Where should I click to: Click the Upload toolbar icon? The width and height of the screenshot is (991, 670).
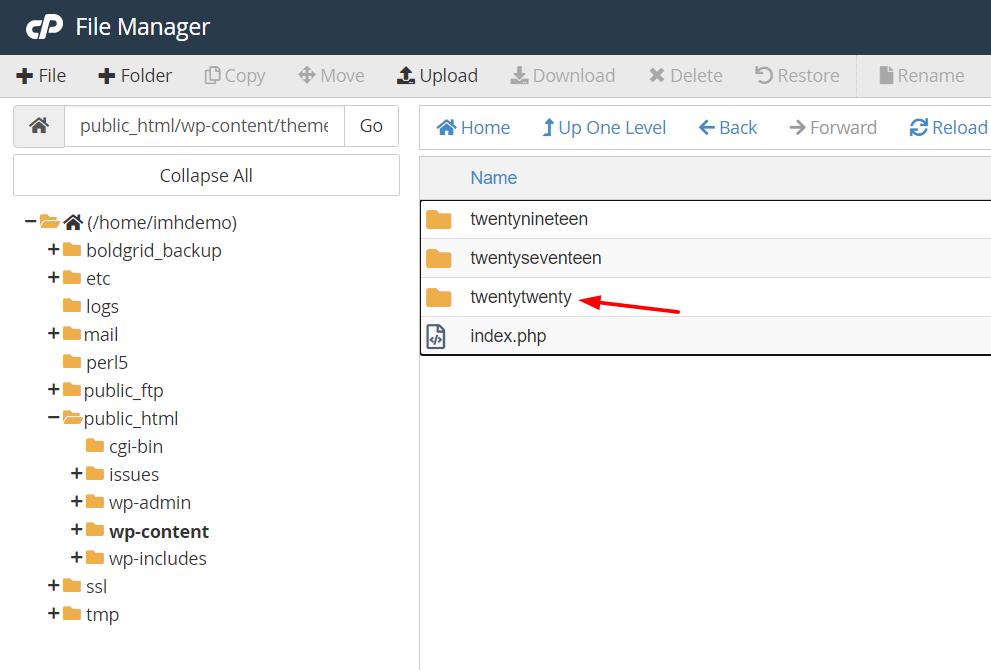405,76
